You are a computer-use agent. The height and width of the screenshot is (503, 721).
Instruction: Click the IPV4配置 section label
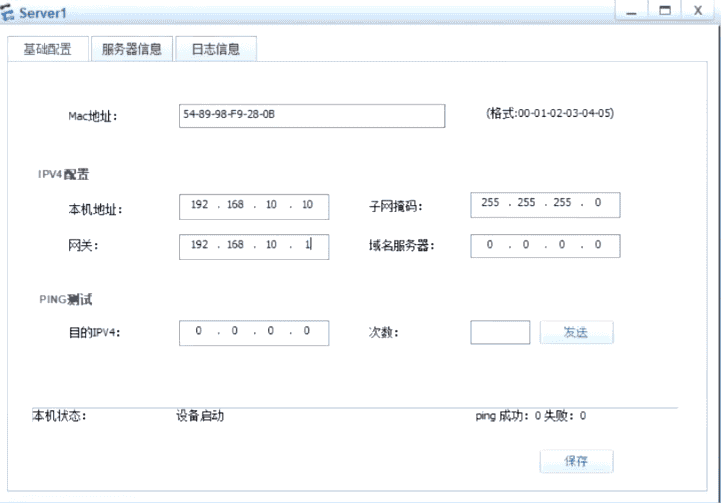63,174
